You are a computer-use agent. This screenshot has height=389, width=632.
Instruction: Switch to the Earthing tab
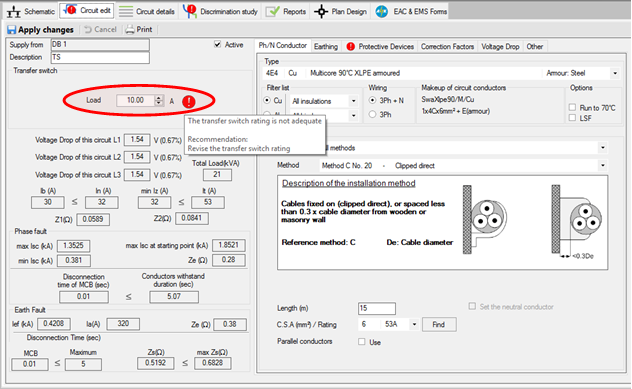pyautogui.click(x=326, y=46)
